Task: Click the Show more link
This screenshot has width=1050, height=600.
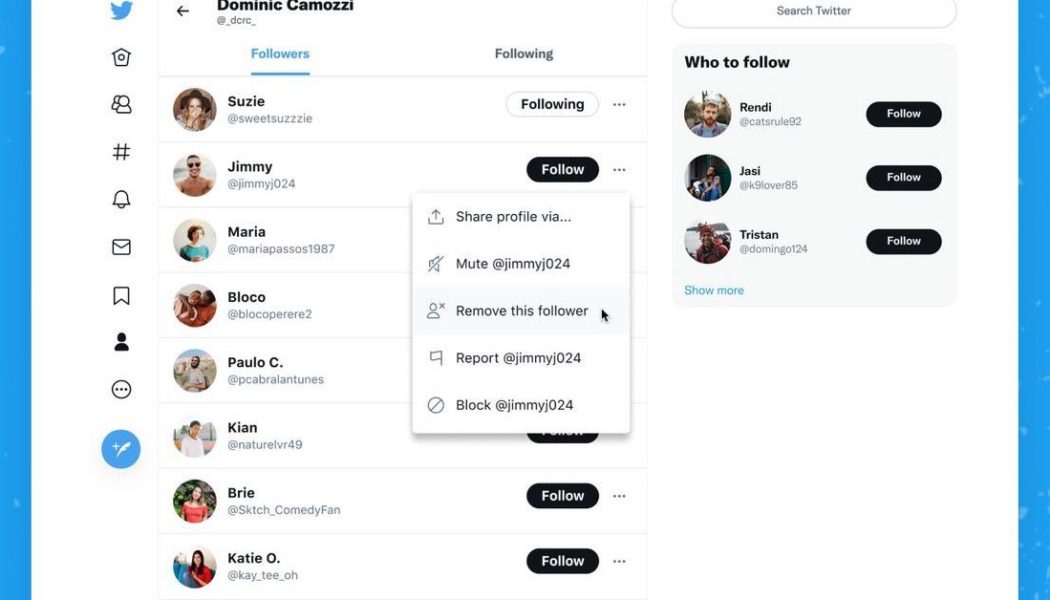Action: pyautogui.click(x=713, y=289)
